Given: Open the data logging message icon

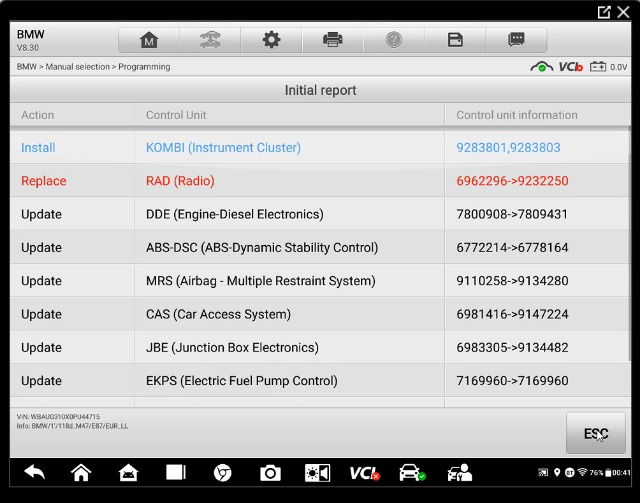Looking at the screenshot, I should click(x=516, y=40).
